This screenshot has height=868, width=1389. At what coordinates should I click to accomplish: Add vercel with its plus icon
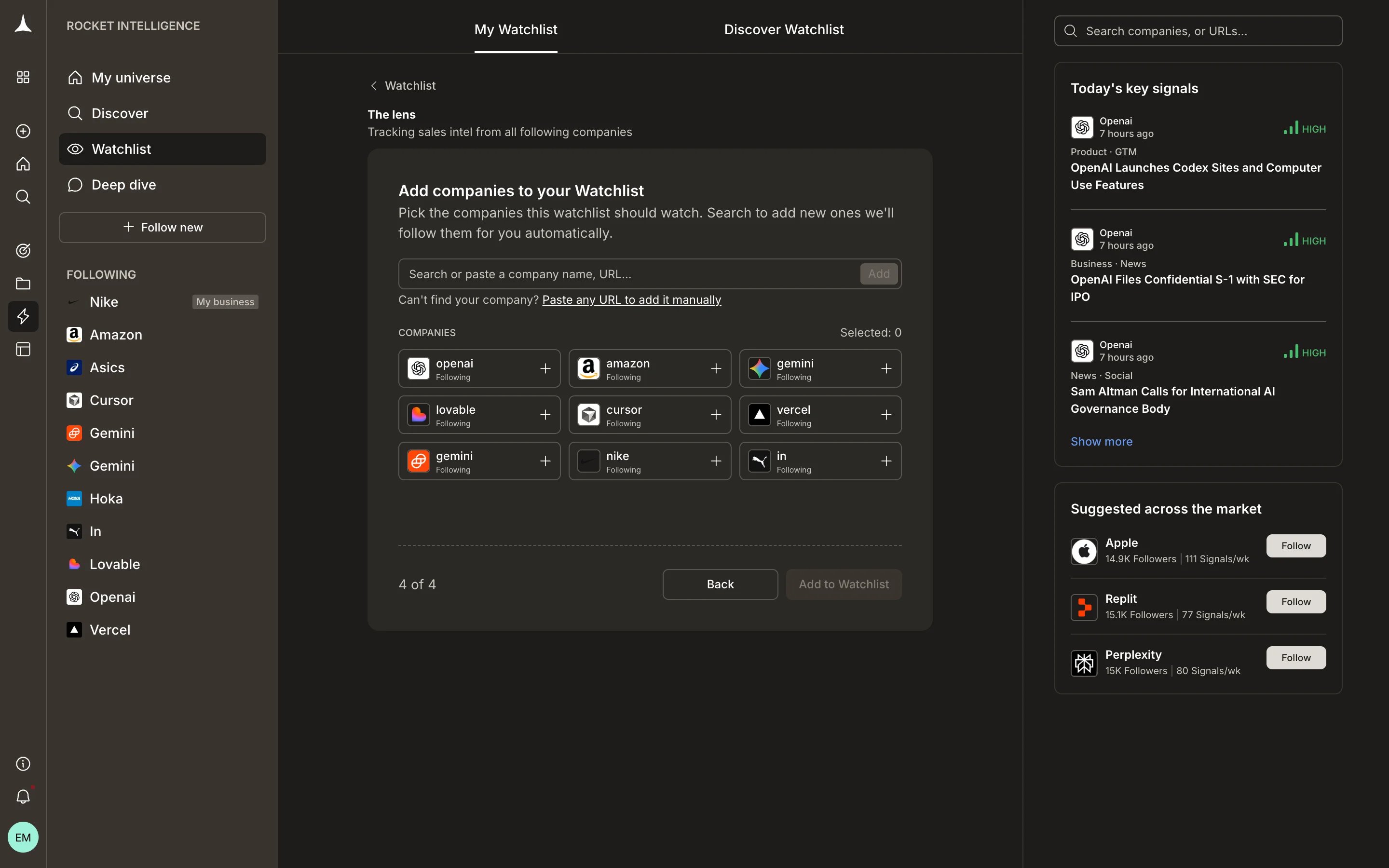click(x=886, y=415)
